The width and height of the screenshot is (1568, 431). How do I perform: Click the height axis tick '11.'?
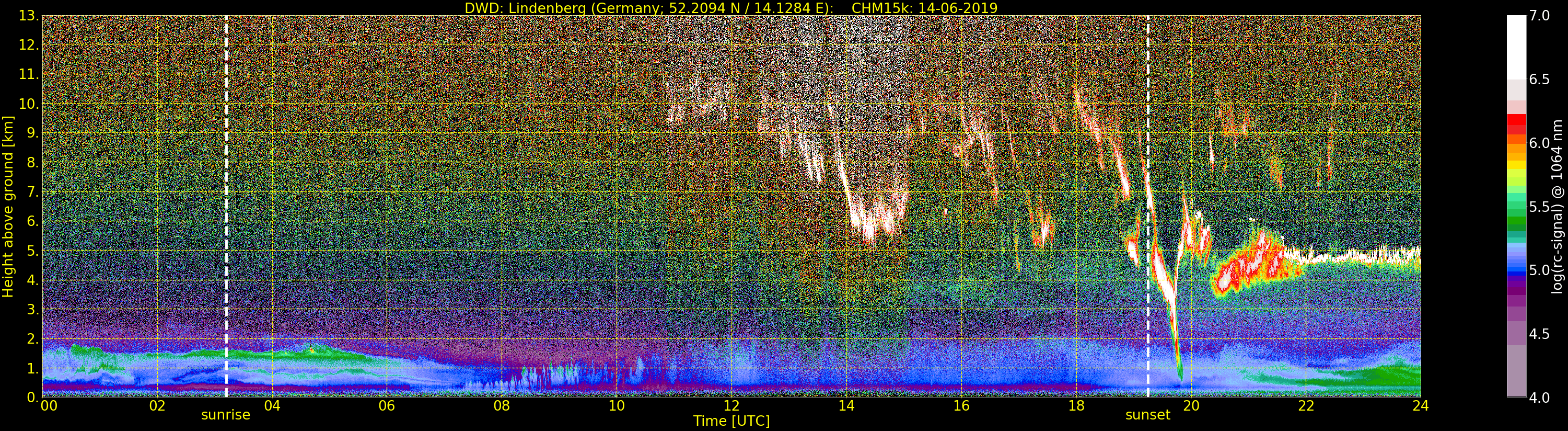click(29, 74)
